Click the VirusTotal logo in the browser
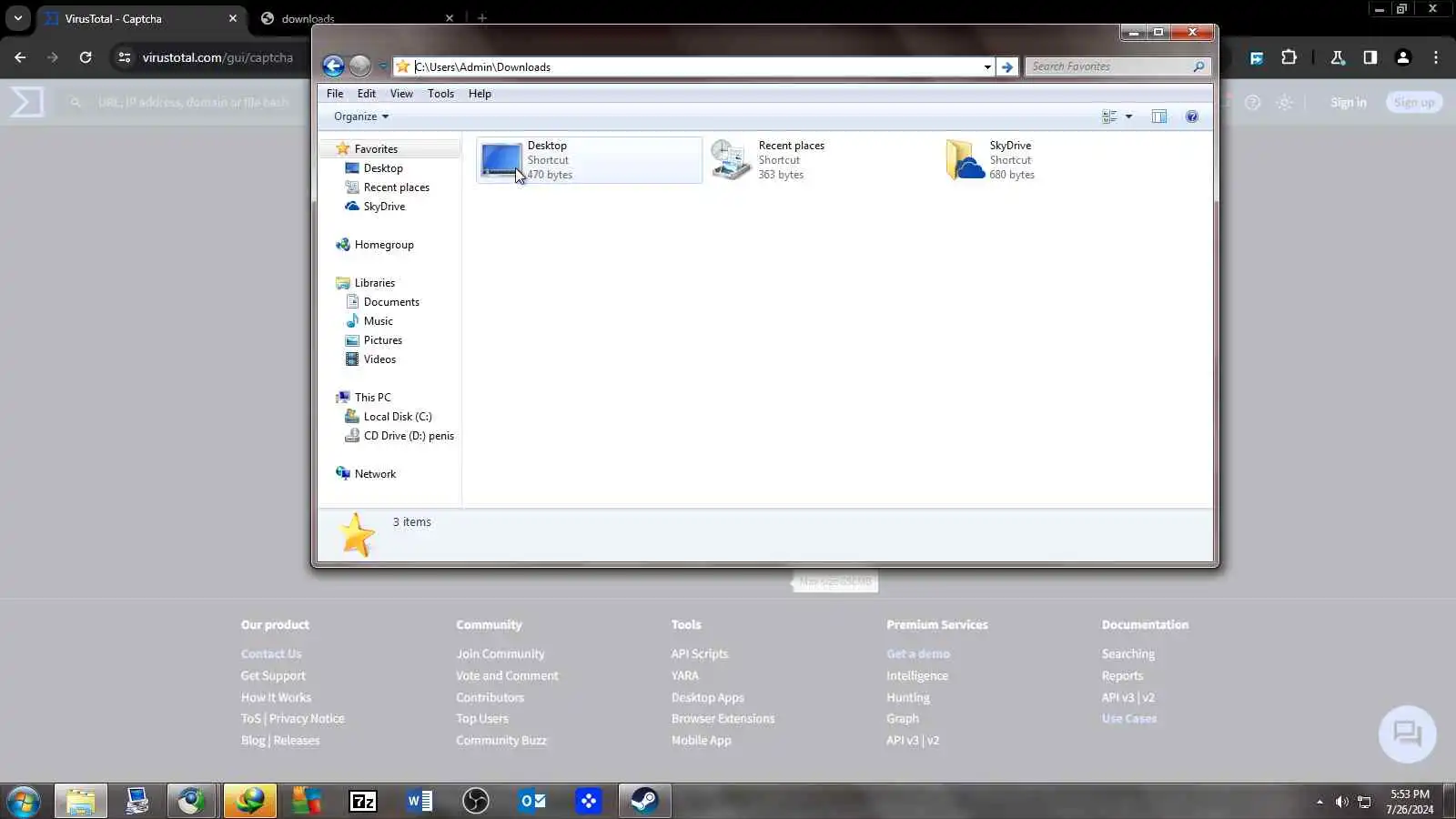Image resolution: width=1456 pixels, height=819 pixels. coord(27,102)
